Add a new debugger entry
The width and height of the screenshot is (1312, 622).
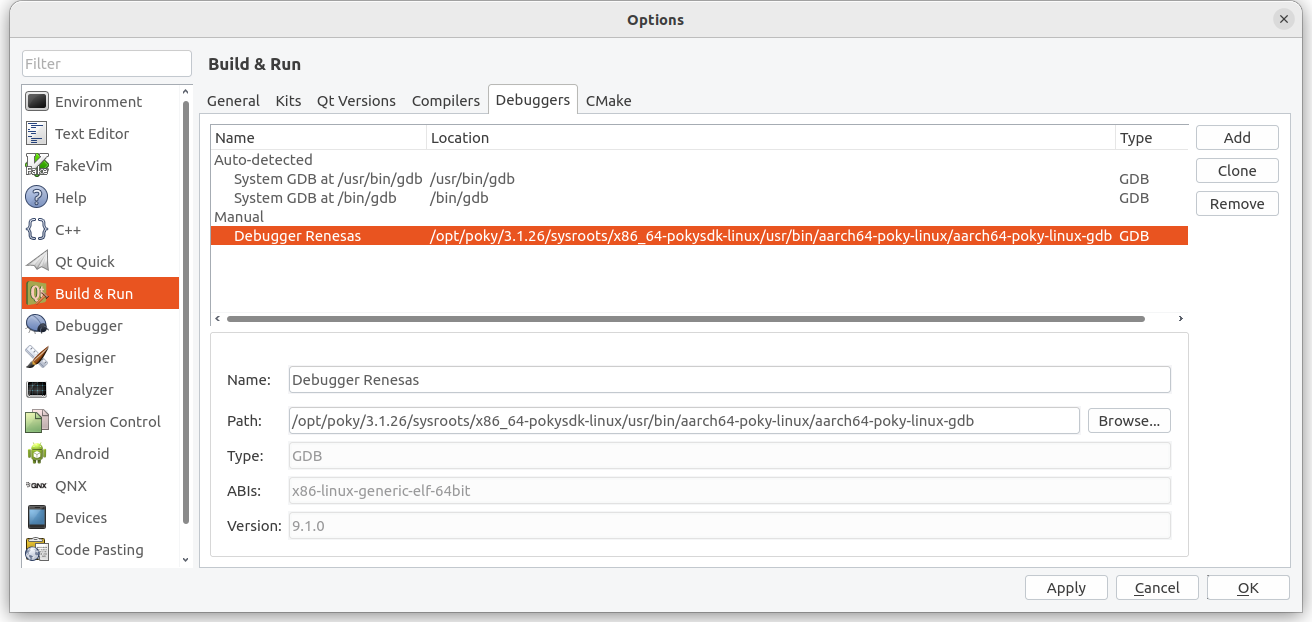tap(1237, 137)
